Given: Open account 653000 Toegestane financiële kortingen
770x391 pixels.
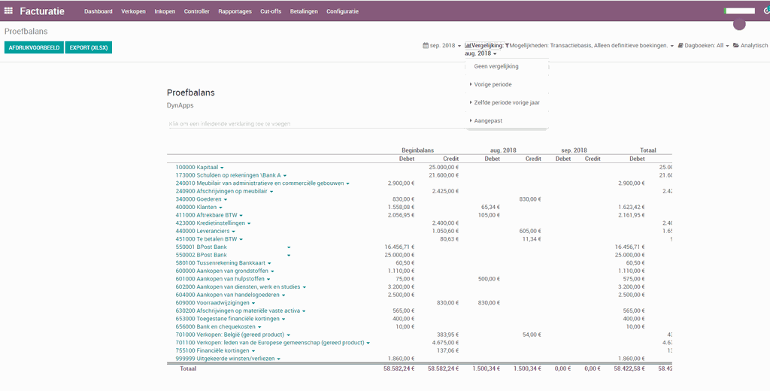Looking at the screenshot, I should 230,319.
